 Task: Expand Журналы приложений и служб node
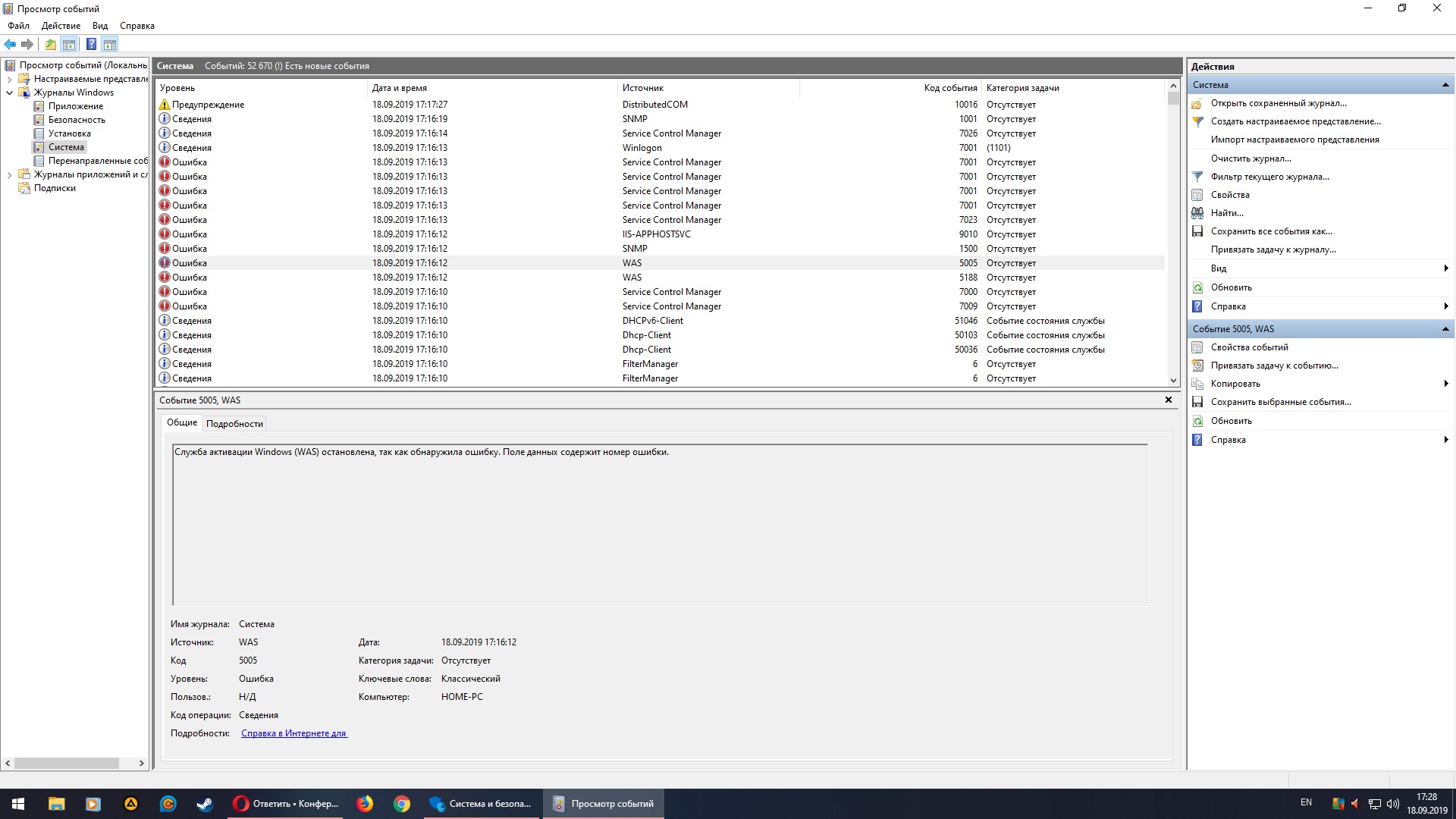tap(9, 174)
